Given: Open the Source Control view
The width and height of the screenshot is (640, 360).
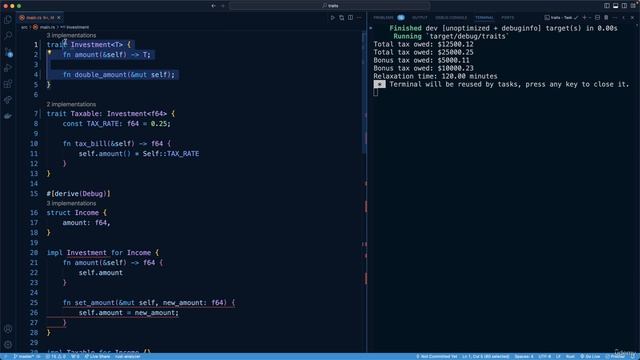Looking at the screenshot, I should pos(8,52).
